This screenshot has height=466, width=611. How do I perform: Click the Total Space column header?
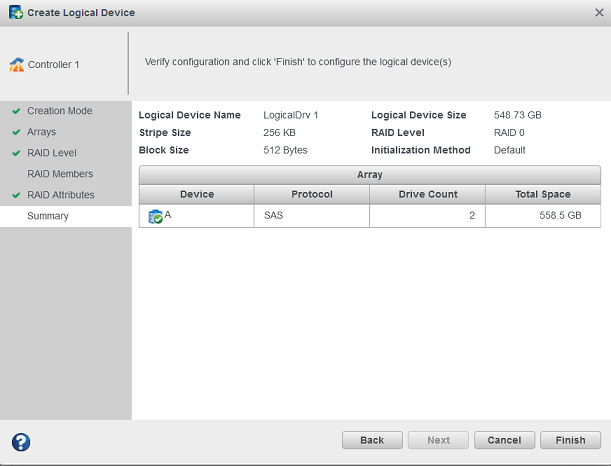tap(542, 194)
